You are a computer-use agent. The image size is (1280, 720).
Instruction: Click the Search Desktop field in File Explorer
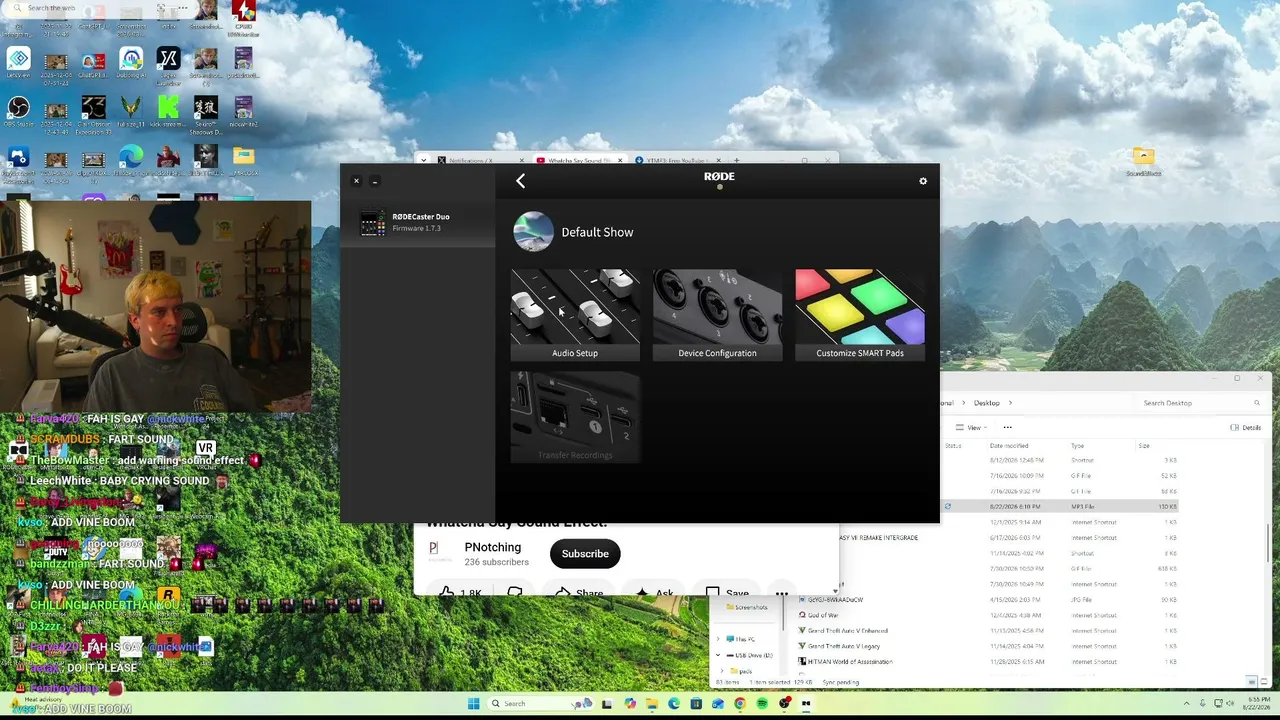point(1200,403)
